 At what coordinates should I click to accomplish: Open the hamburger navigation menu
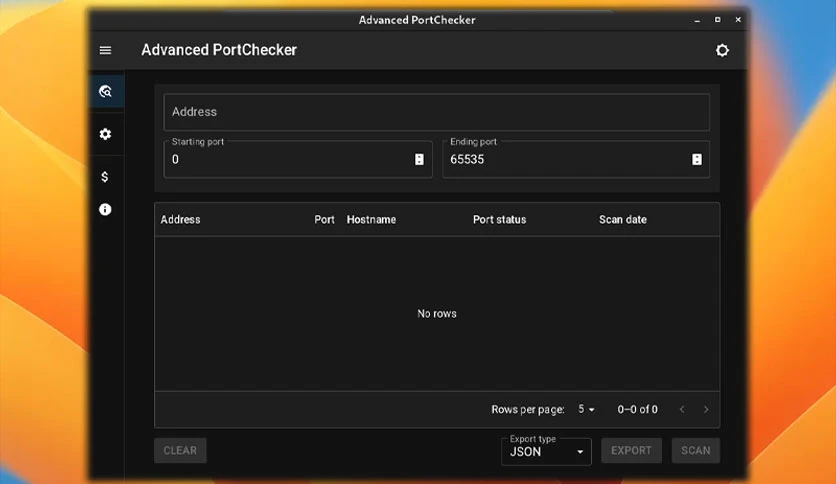(106, 50)
